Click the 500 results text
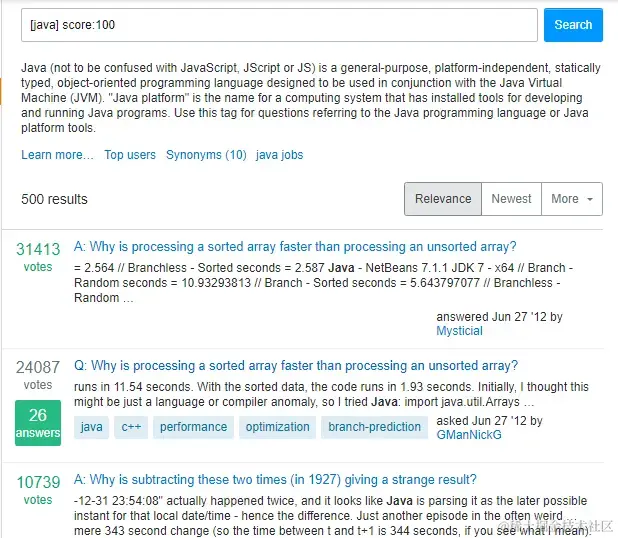 (x=54, y=199)
